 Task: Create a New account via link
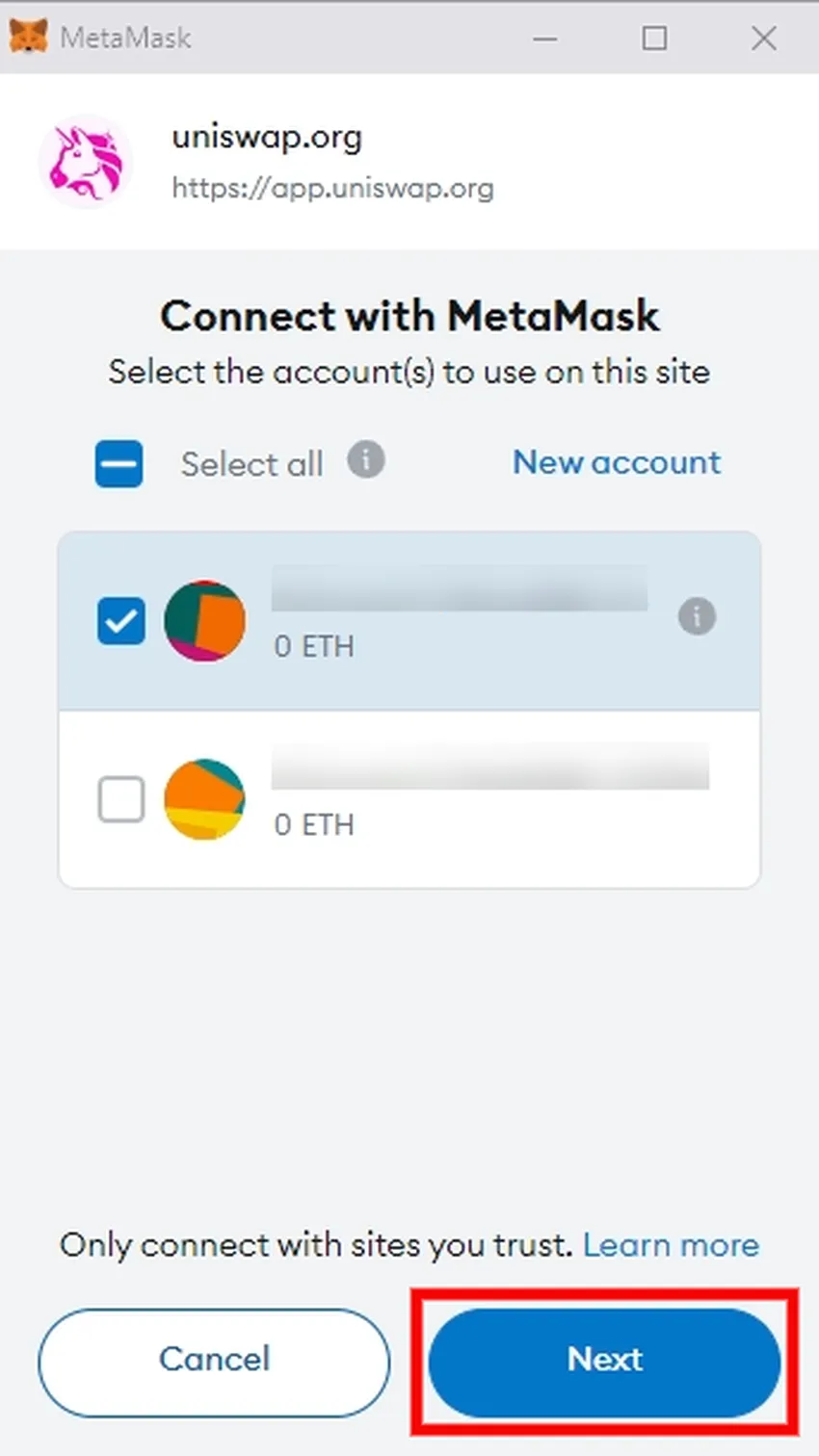coord(617,462)
